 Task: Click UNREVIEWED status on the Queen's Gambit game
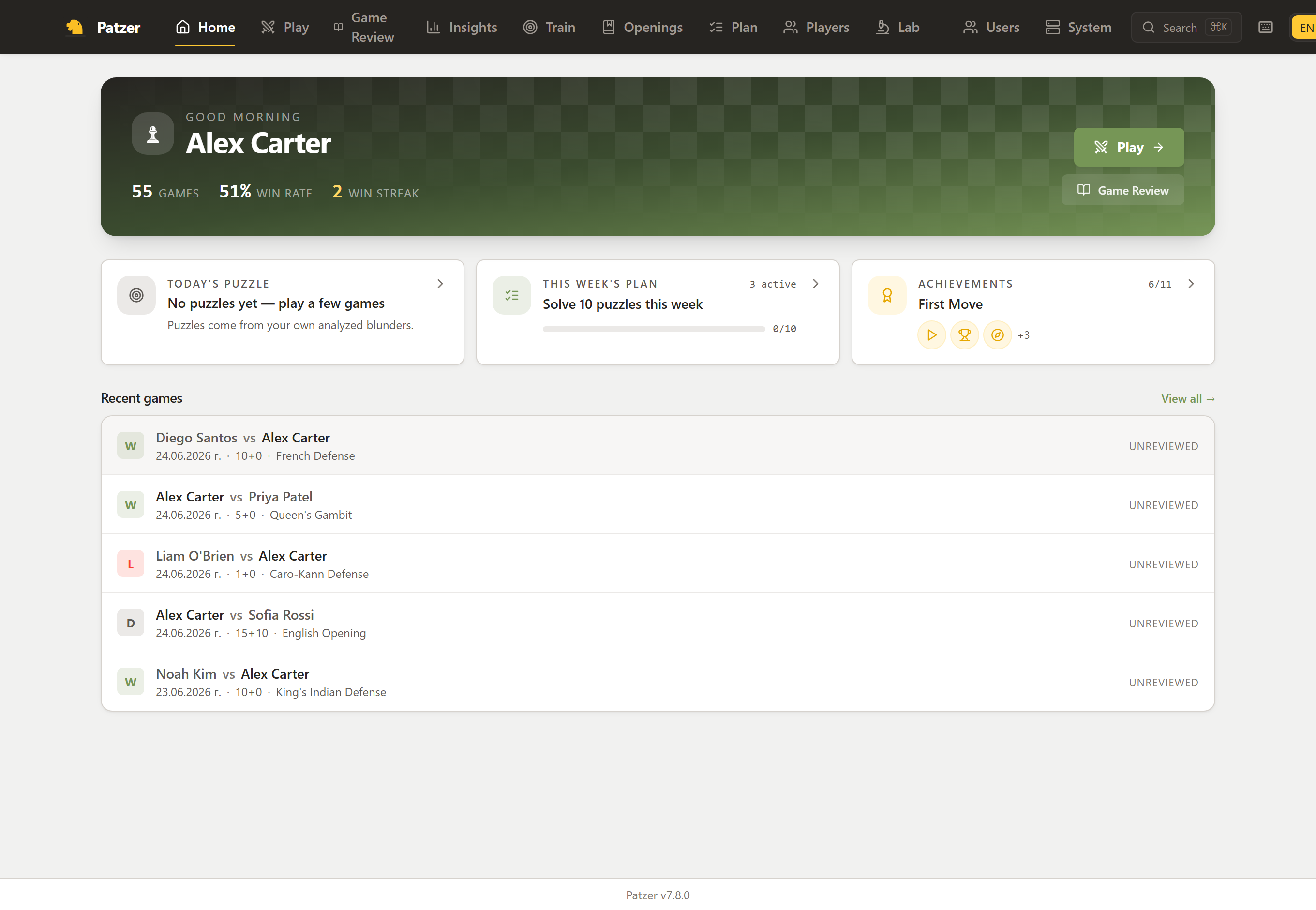(1163, 505)
